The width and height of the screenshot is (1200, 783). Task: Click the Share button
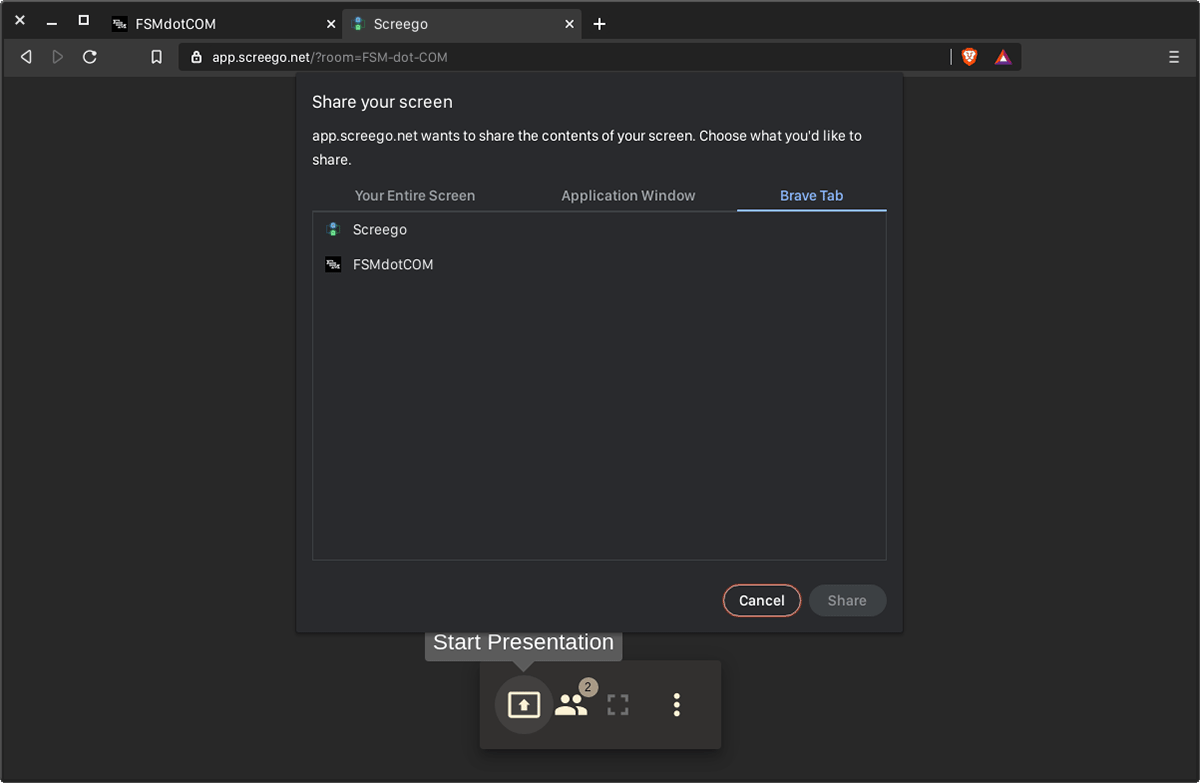point(847,600)
